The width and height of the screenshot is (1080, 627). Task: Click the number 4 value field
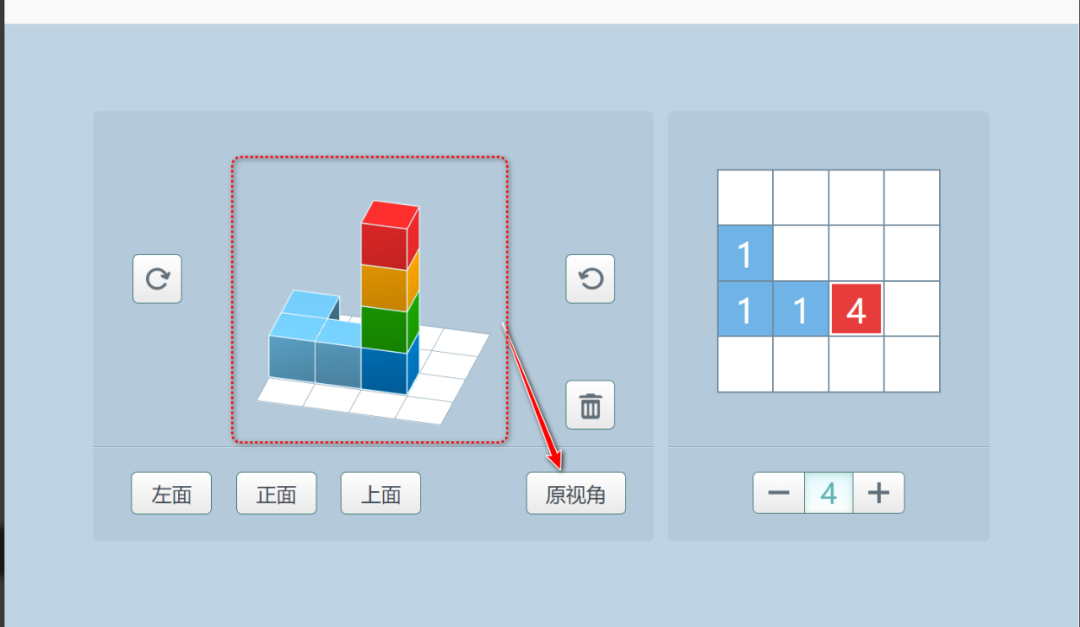828,492
